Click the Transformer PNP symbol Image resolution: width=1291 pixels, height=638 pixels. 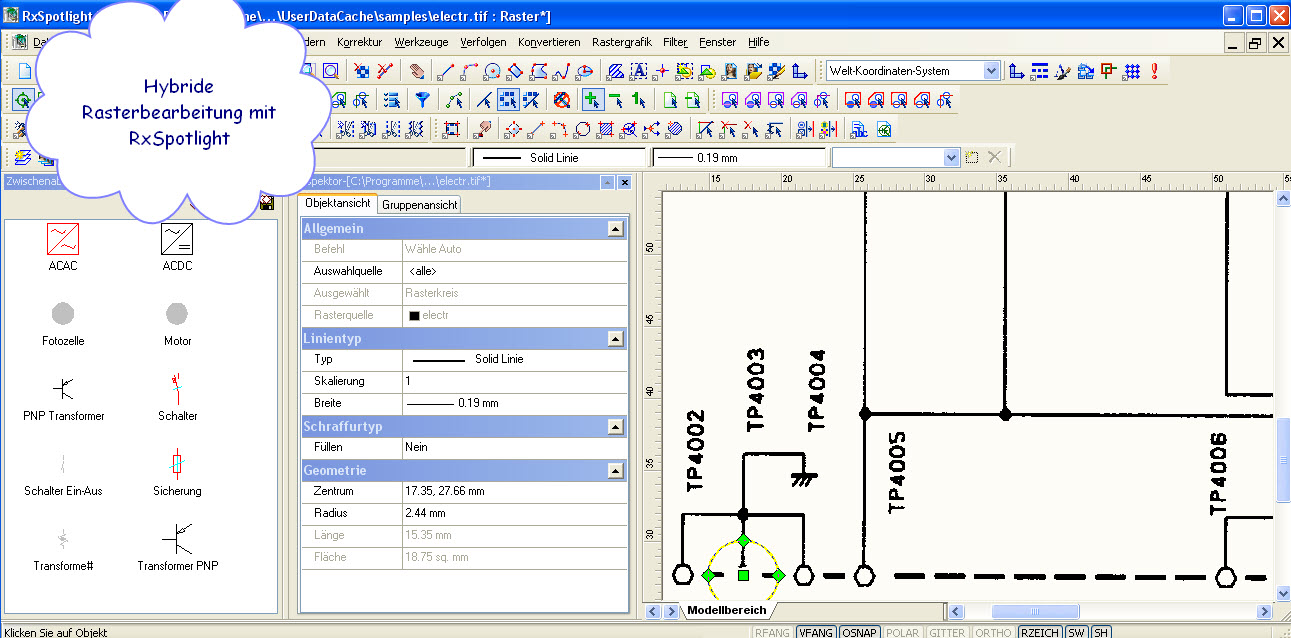[177, 540]
